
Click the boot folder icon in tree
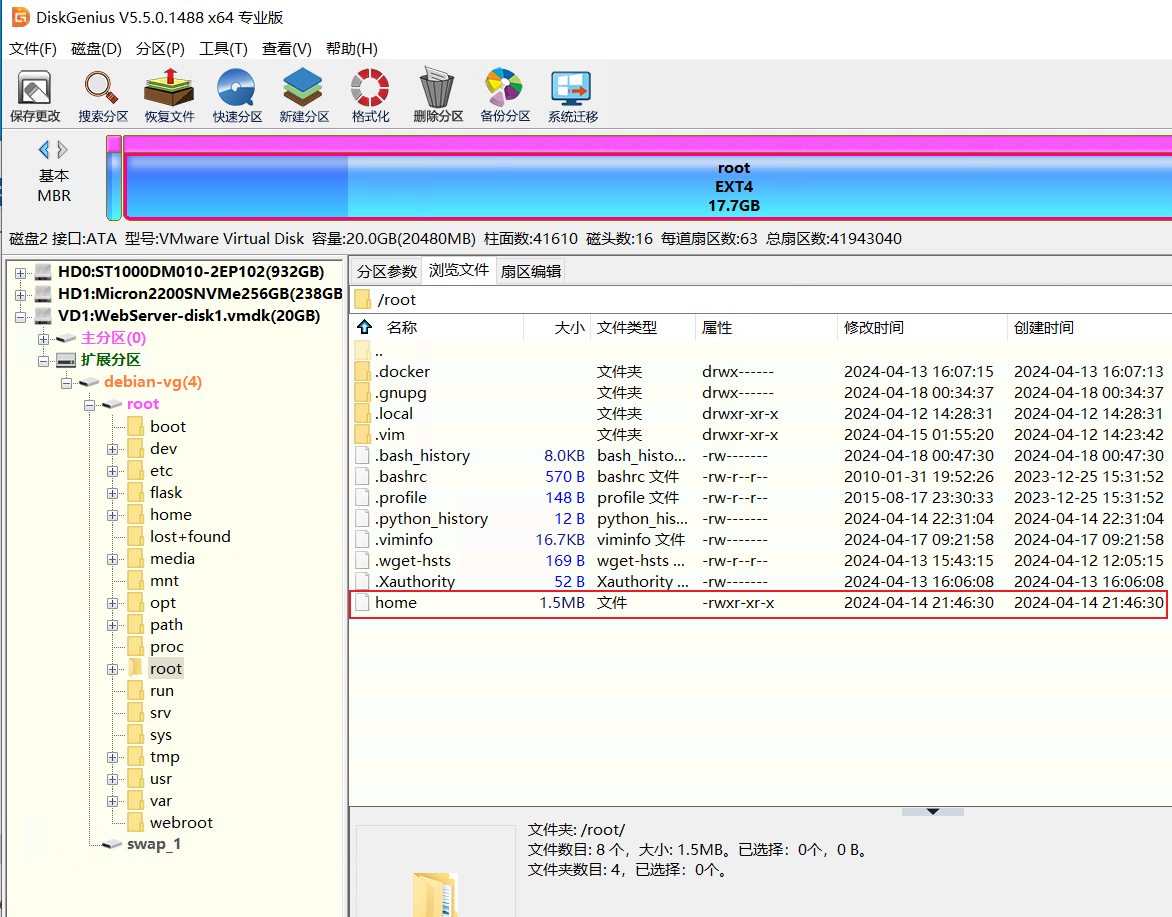click(135, 427)
